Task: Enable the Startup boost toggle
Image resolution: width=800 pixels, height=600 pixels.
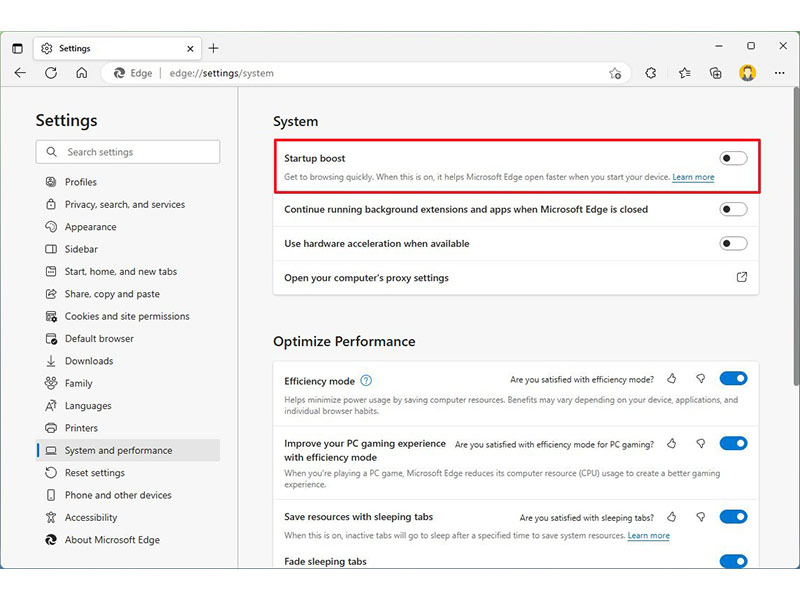Action: (x=733, y=158)
